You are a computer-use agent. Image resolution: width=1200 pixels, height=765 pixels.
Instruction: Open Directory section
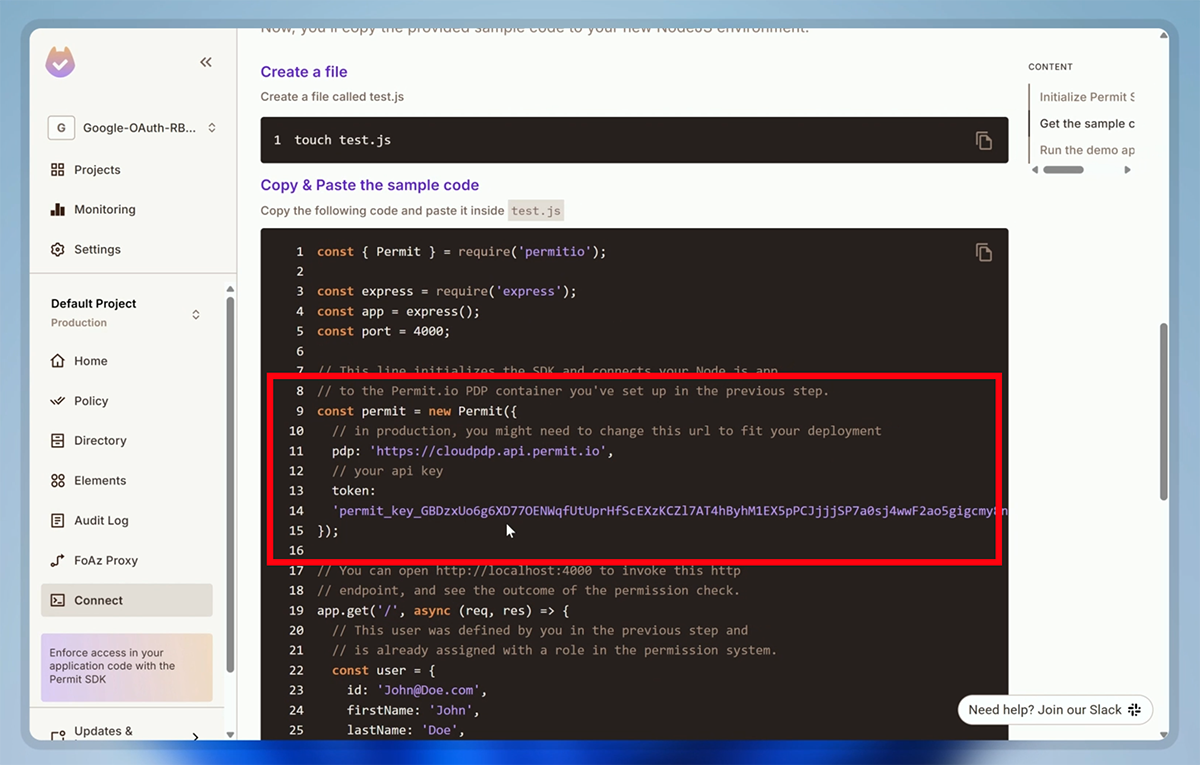pos(100,441)
